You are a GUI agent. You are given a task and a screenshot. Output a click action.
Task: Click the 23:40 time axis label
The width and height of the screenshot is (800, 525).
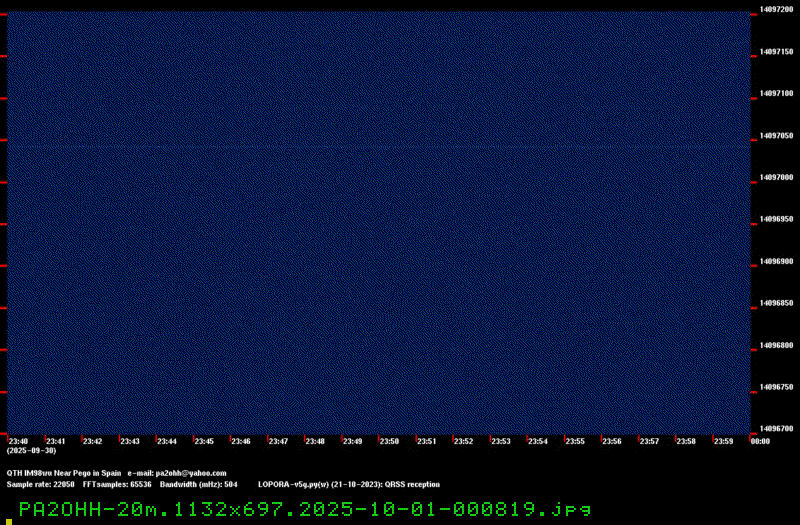(x=18, y=441)
